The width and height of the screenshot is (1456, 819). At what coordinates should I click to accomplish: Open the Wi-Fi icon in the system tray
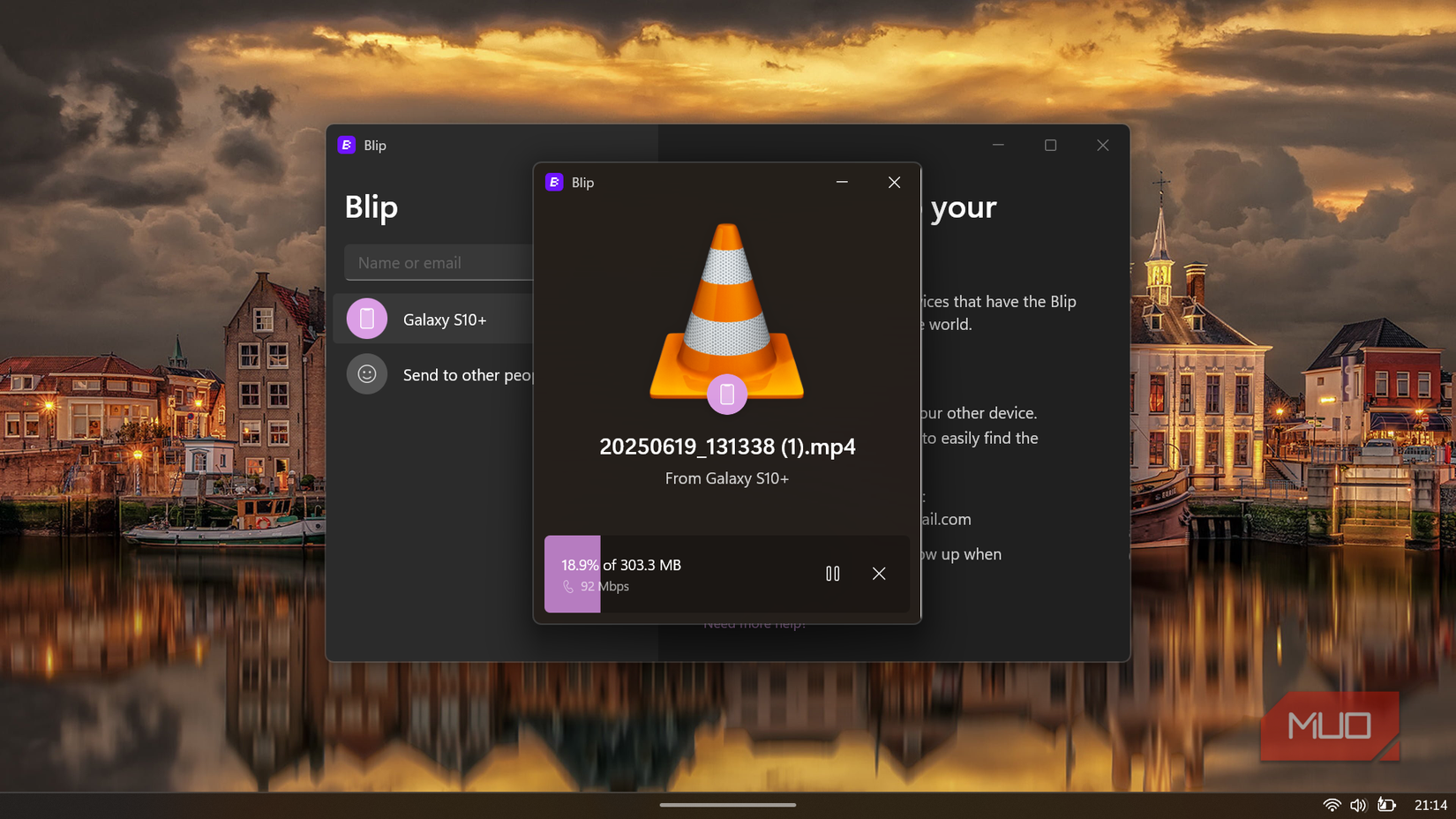tap(1332, 804)
